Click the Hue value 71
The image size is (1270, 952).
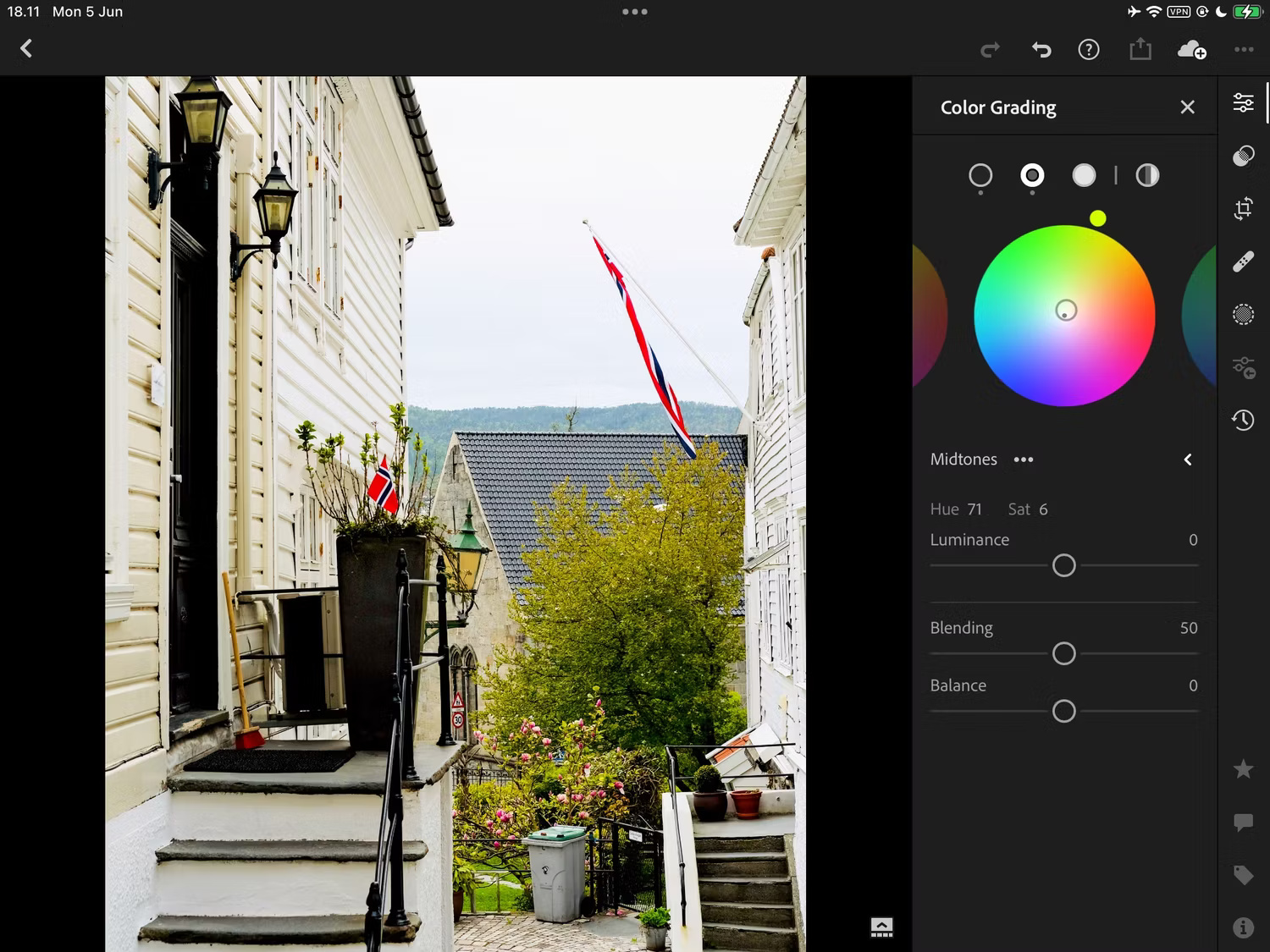coord(975,509)
